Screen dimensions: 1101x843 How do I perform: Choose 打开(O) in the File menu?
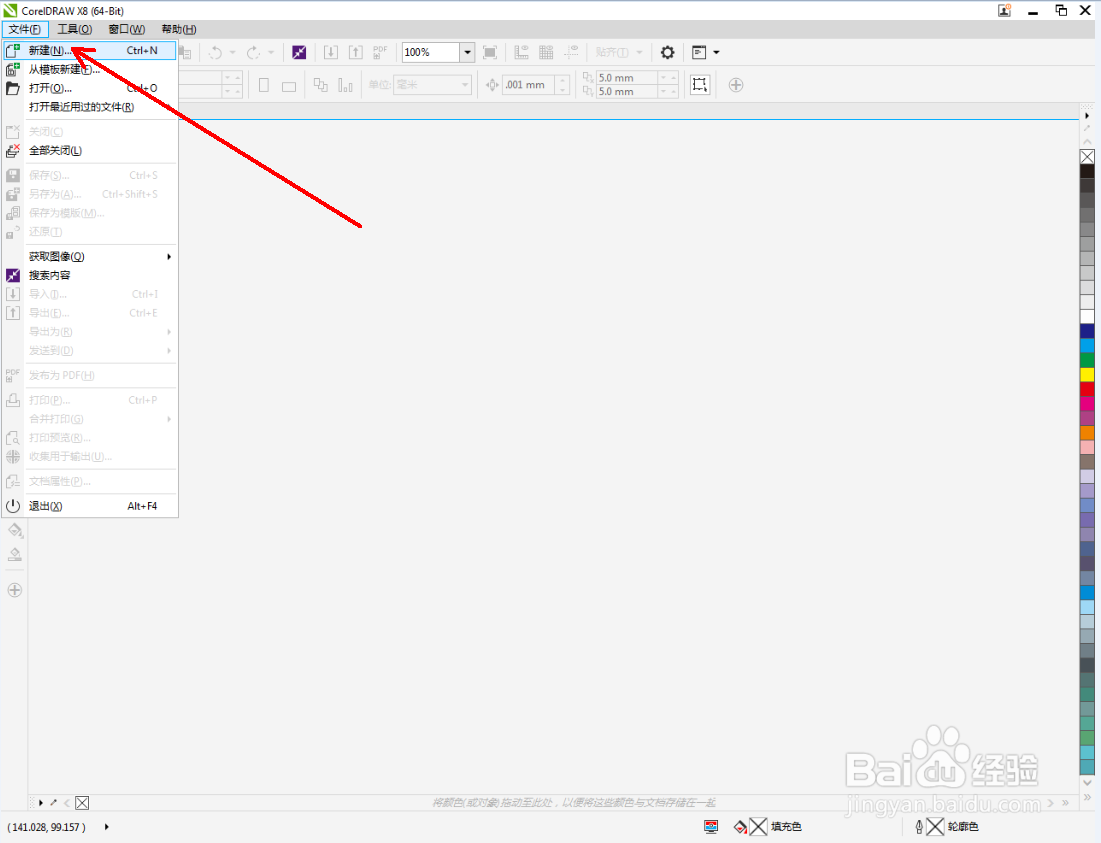tap(90, 88)
